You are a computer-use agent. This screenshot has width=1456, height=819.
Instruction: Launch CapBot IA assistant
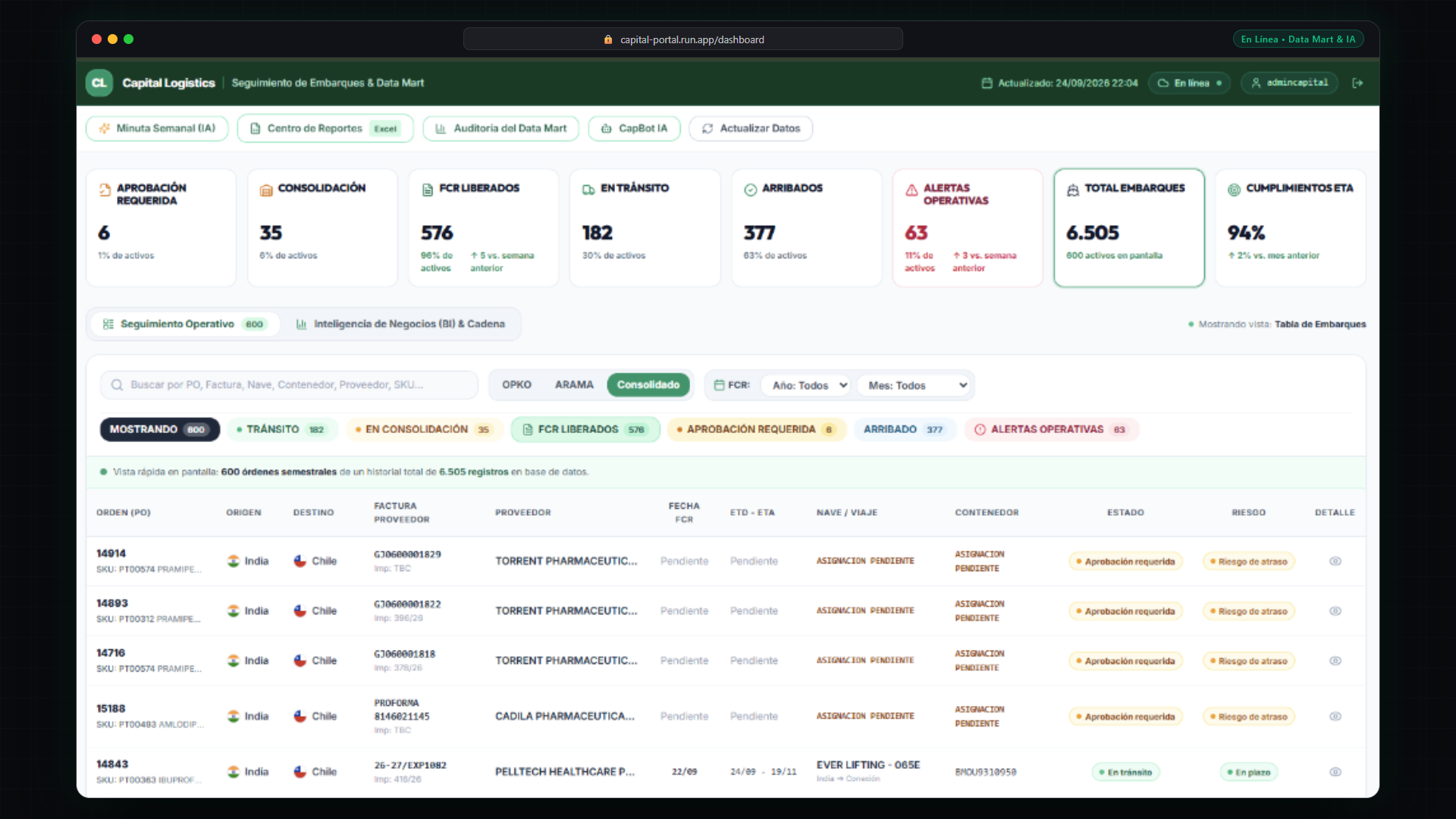(634, 129)
